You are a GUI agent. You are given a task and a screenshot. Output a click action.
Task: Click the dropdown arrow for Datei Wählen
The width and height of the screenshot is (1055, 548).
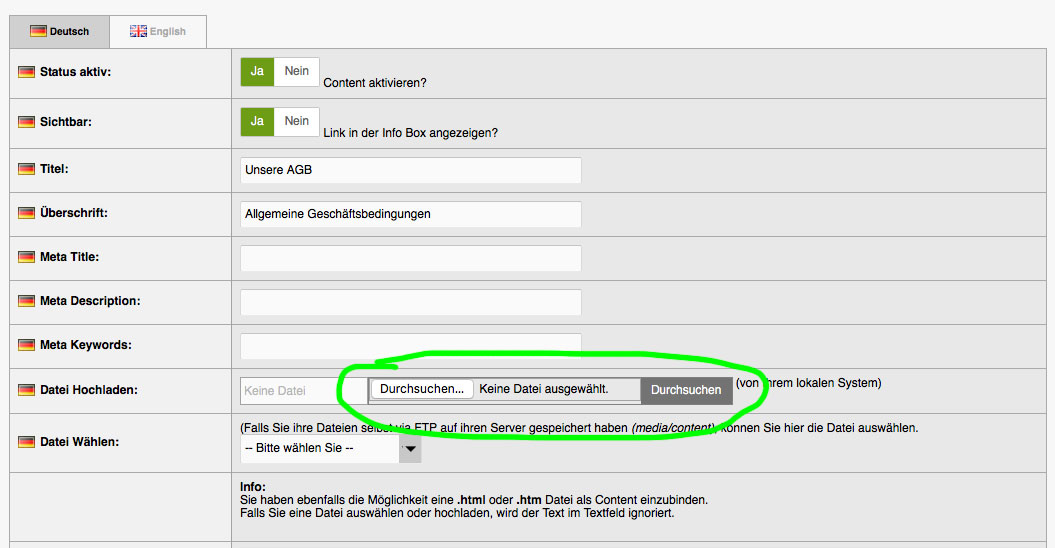coord(410,450)
